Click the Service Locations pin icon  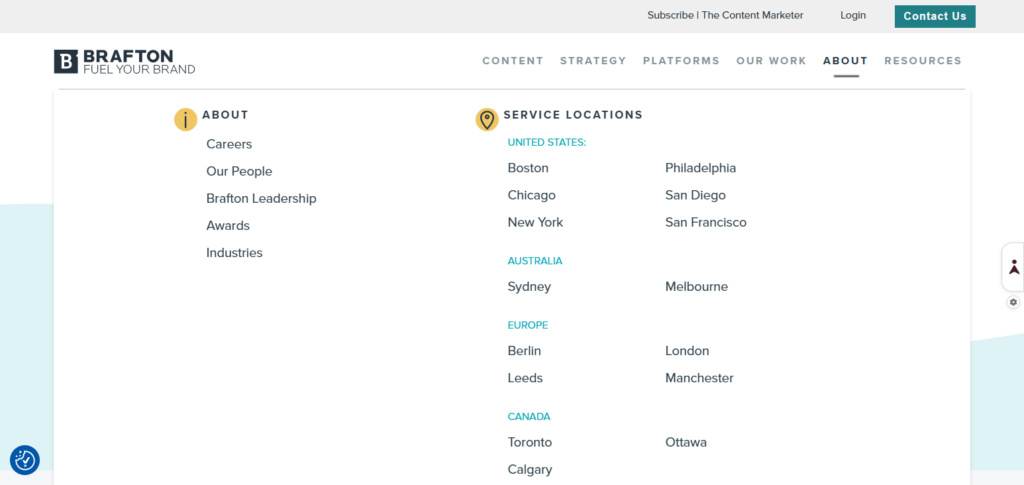[x=487, y=120]
